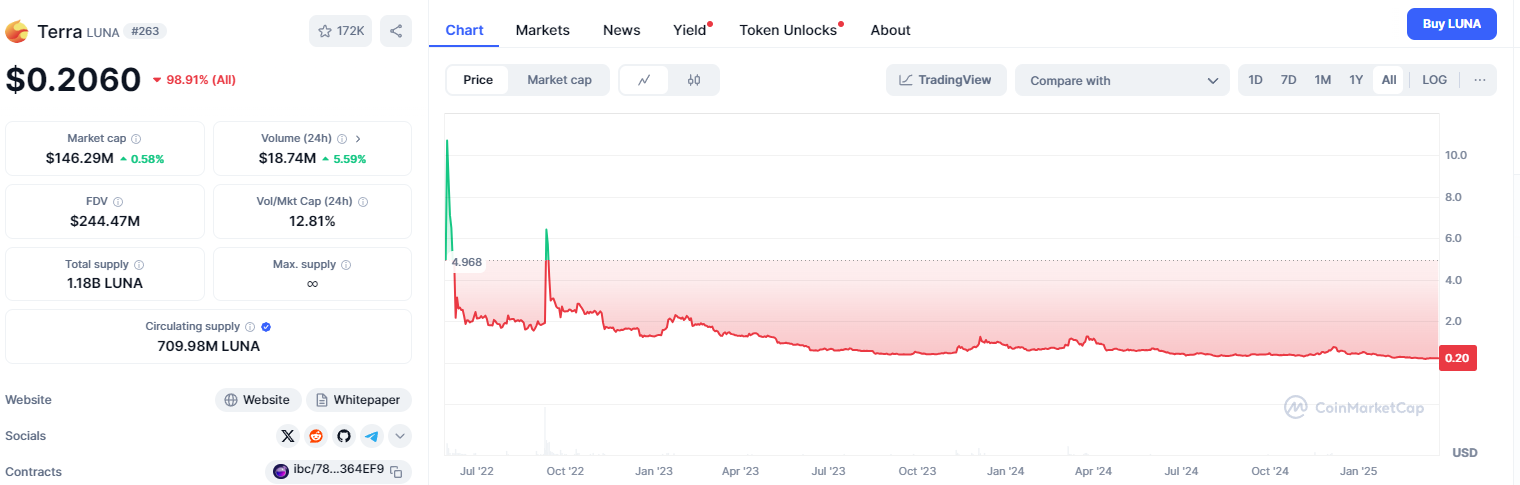Click the $18.74M volume value
This screenshot has height=485, width=1520.
point(287,158)
